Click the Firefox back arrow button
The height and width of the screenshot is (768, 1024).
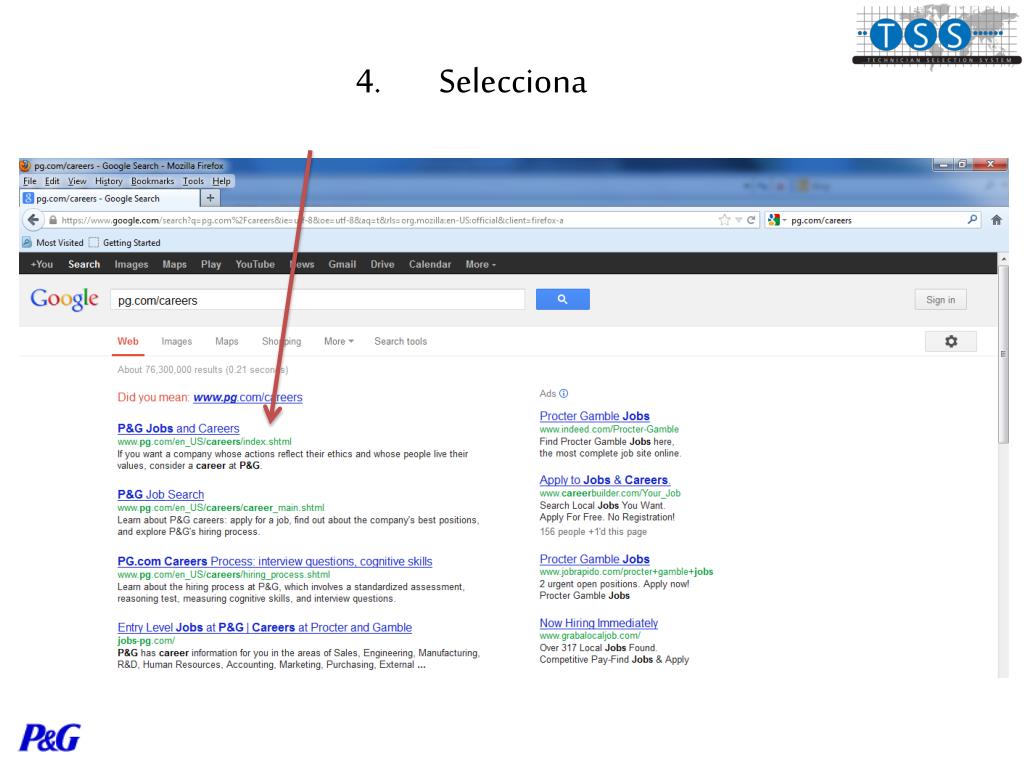tap(33, 220)
